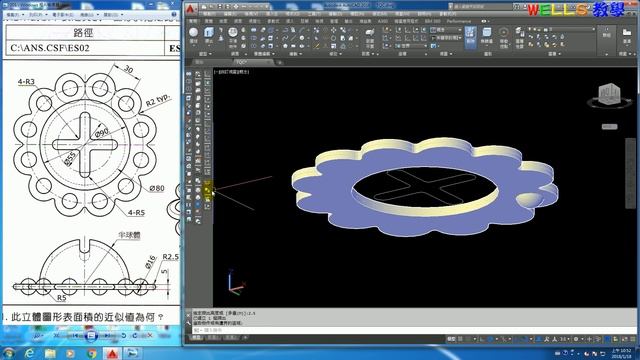Click the Model tab at bottom left
This screenshot has height=360, width=640.
(196, 338)
